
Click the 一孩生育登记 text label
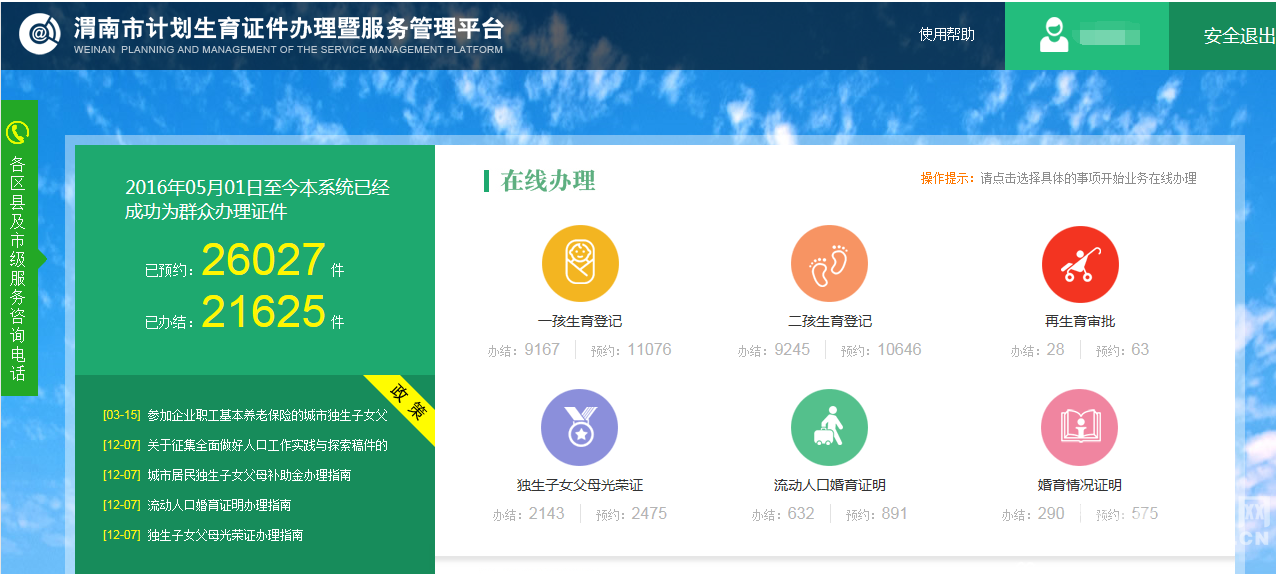coord(580,321)
